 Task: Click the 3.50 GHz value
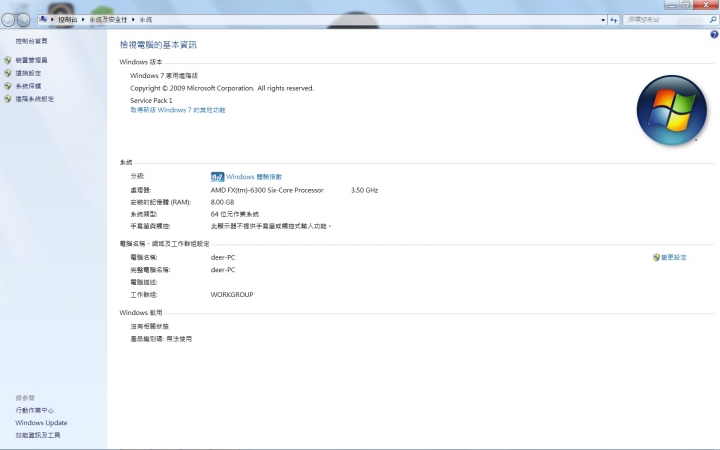(365, 190)
